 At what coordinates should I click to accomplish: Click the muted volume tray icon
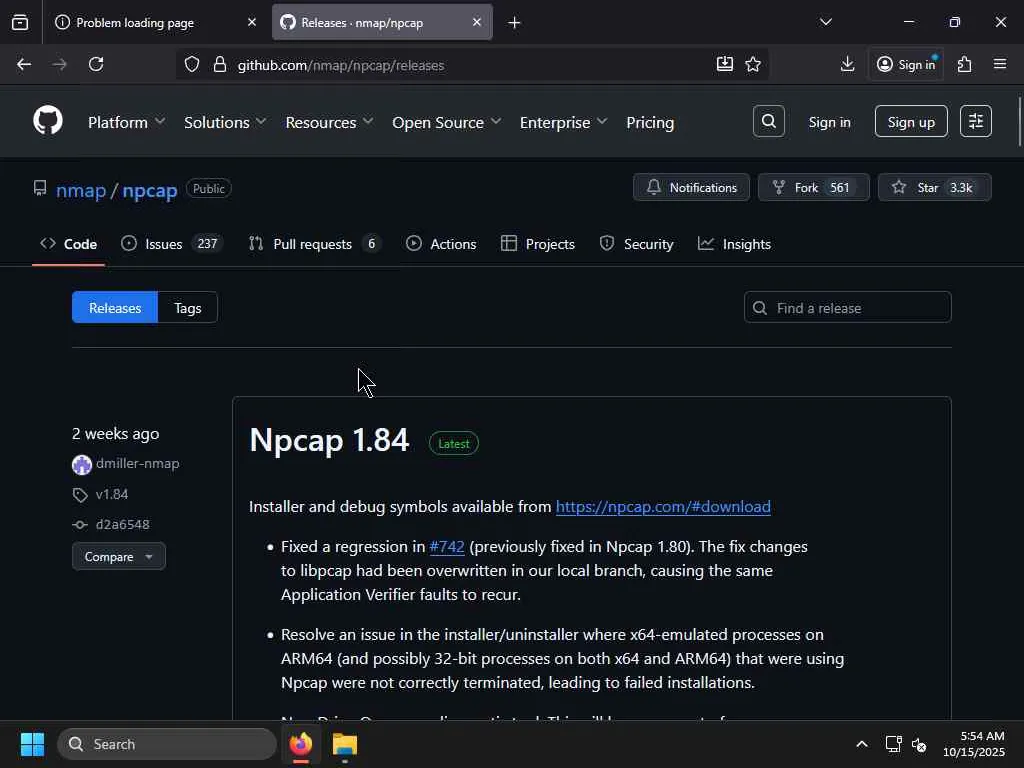point(919,744)
